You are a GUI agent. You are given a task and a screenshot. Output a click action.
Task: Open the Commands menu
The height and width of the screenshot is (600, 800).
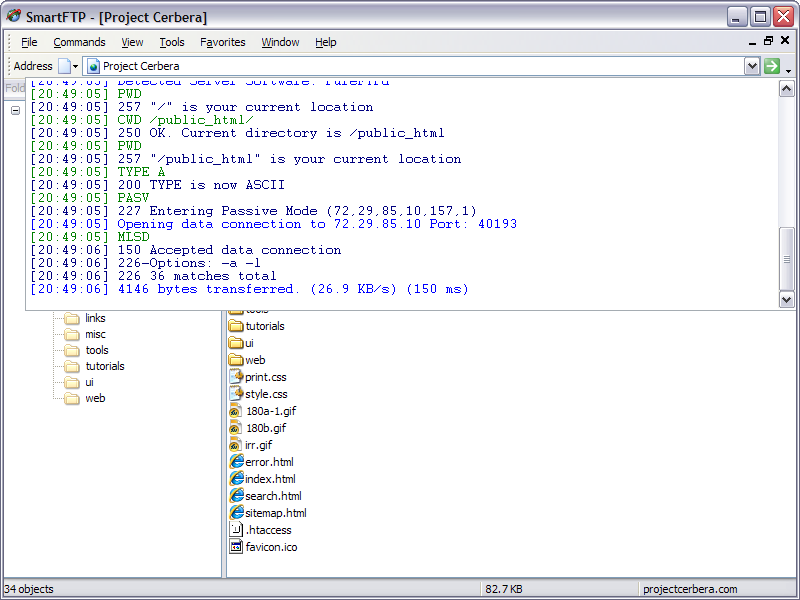pos(79,42)
